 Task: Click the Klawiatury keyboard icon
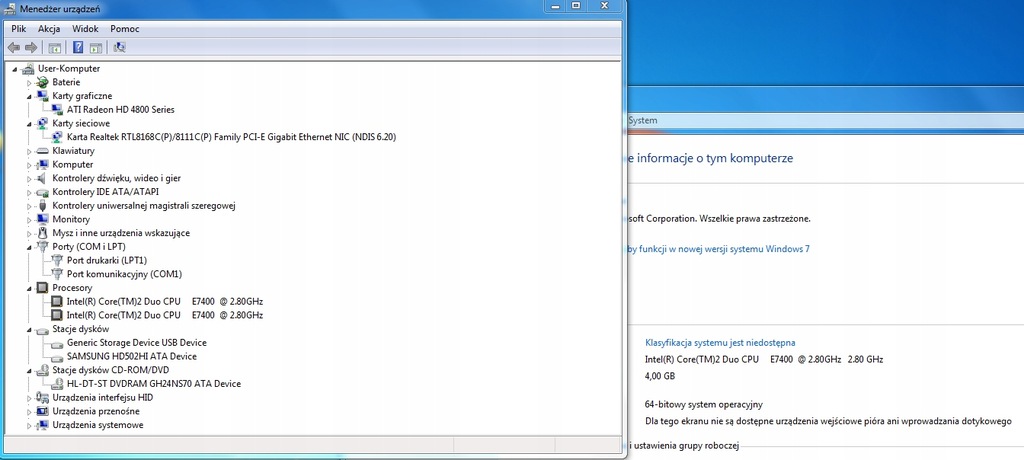(x=42, y=151)
